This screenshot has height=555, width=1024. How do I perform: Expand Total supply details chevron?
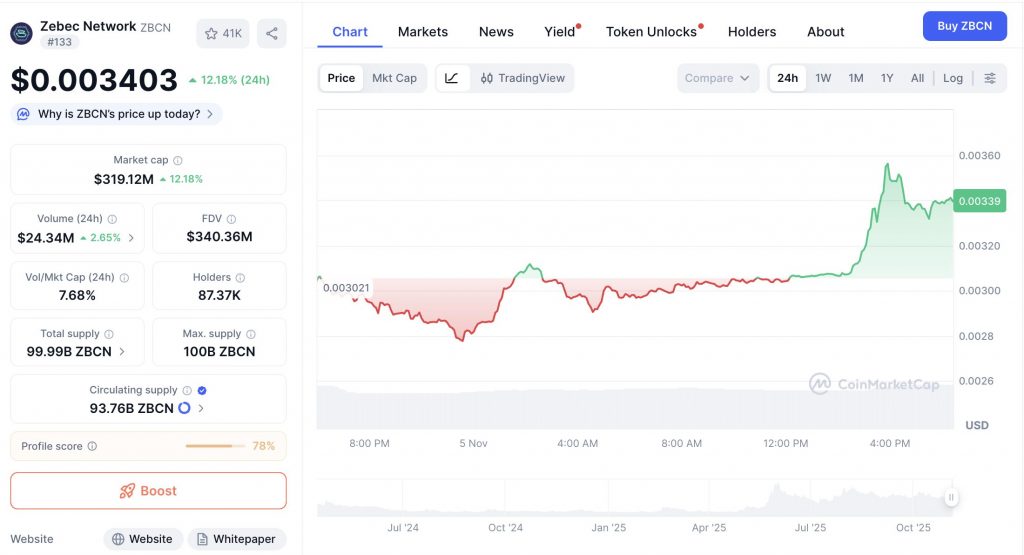coord(122,352)
